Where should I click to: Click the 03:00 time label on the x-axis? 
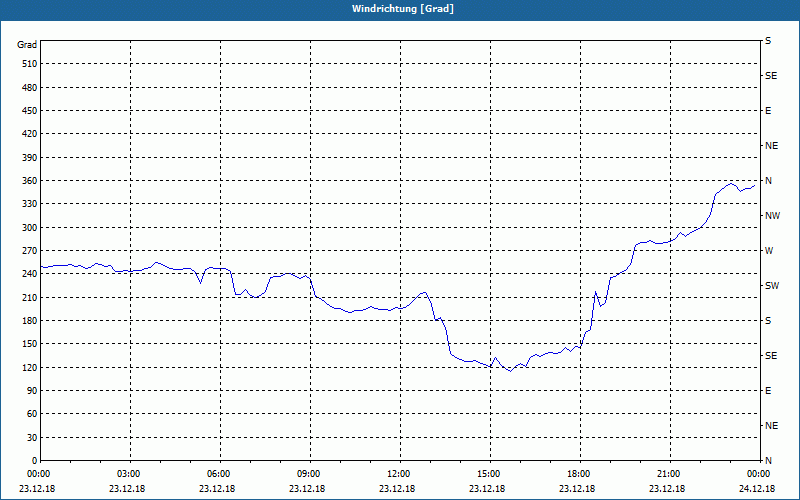point(131,474)
